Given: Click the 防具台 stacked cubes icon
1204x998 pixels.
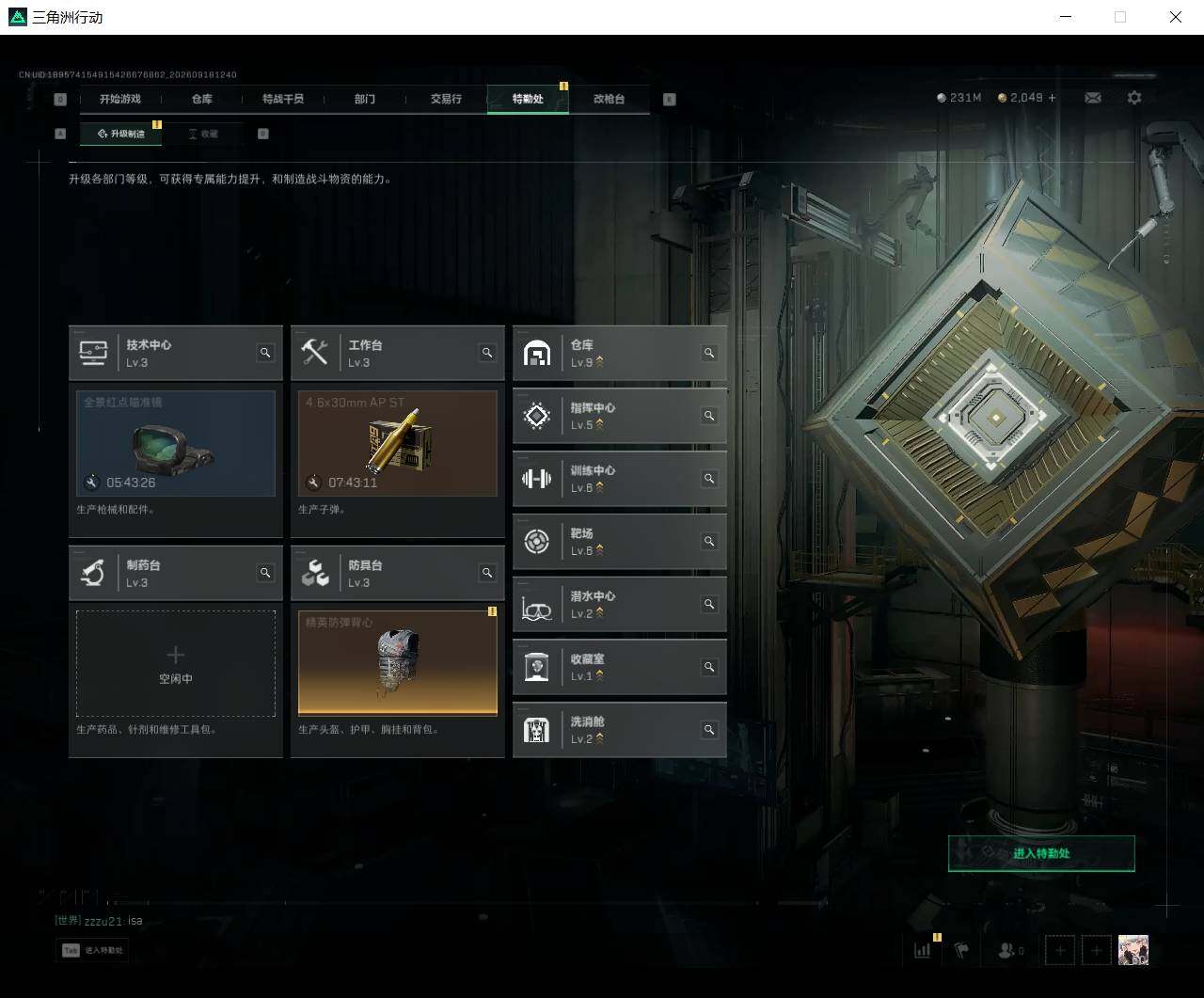Looking at the screenshot, I should 314,573.
